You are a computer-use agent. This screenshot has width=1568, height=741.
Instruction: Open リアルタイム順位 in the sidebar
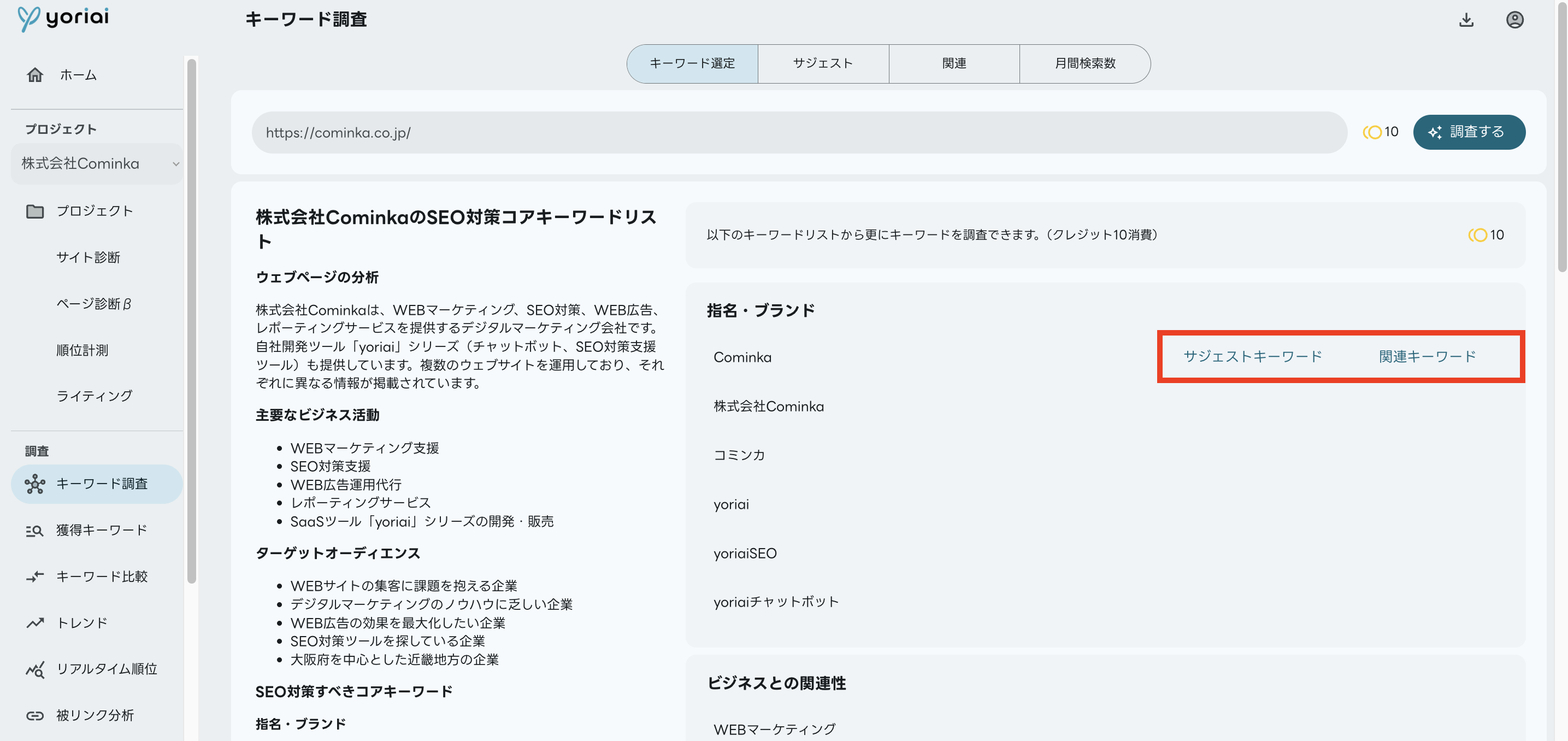pos(97,669)
